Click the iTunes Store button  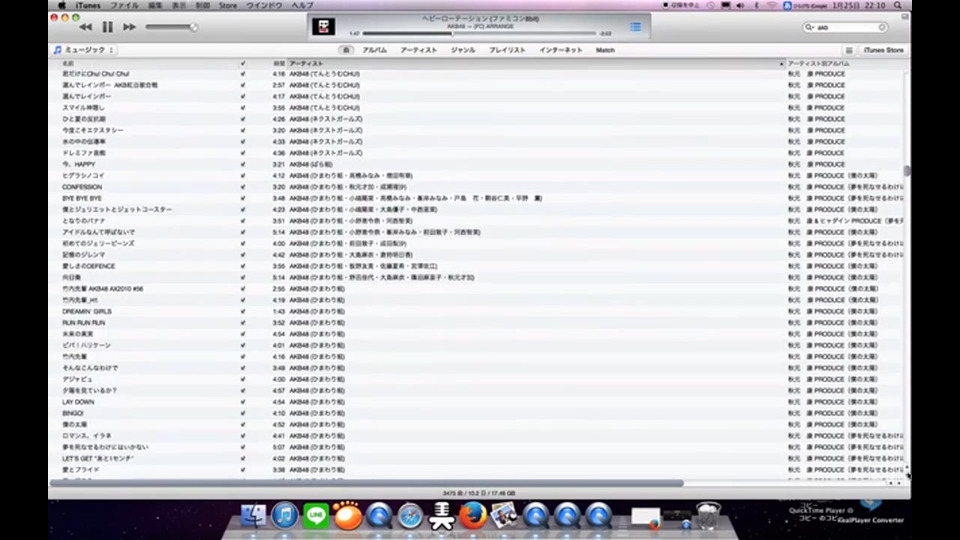click(883, 50)
